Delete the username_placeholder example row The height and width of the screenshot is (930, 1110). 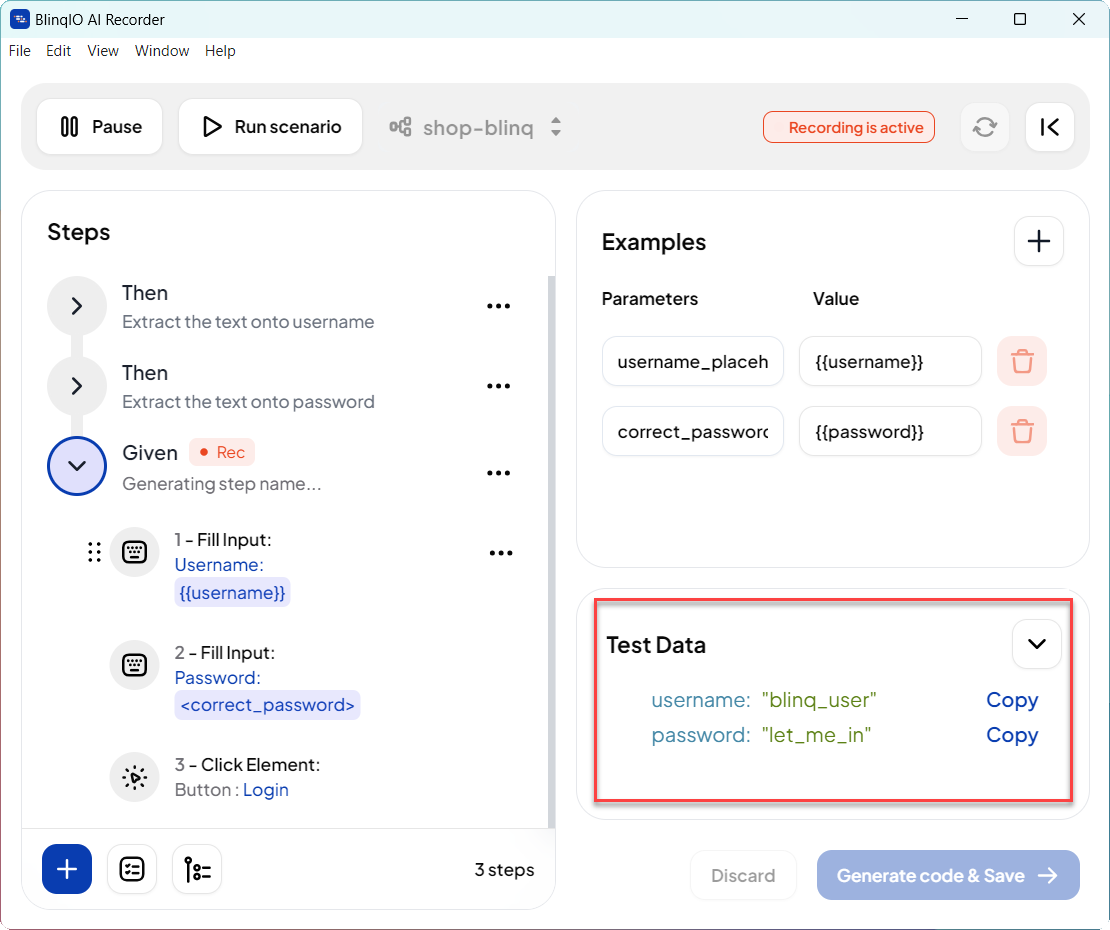(1022, 362)
